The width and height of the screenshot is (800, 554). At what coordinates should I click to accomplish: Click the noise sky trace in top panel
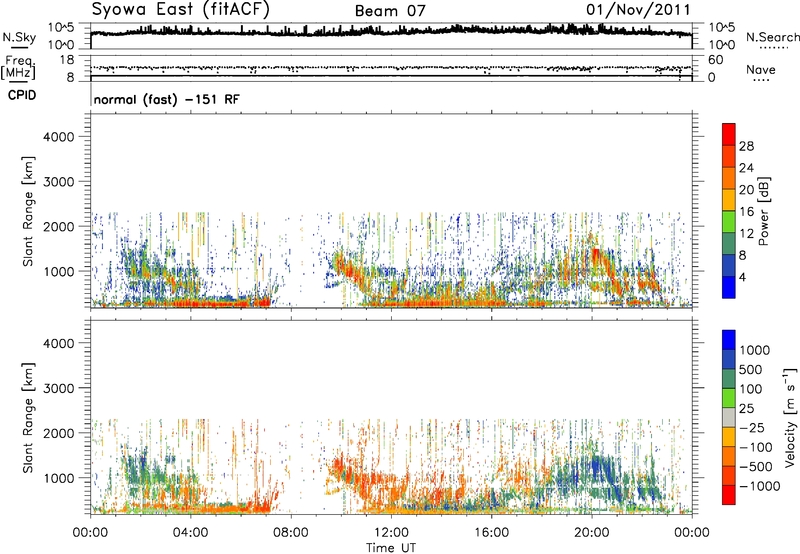tap(391, 32)
